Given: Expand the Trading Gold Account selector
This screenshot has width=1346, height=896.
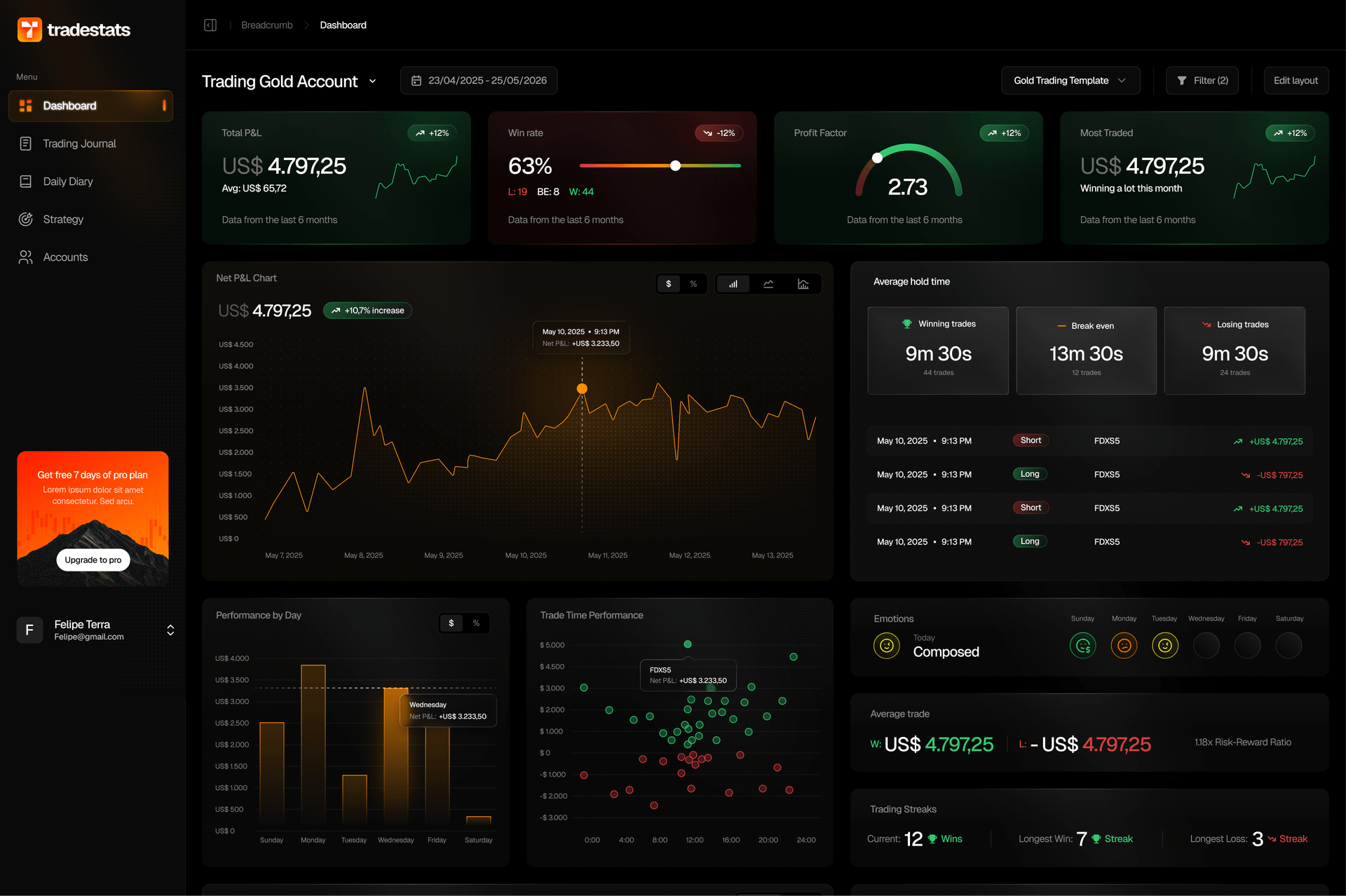Looking at the screenshot, I should (x=373, y=81).
